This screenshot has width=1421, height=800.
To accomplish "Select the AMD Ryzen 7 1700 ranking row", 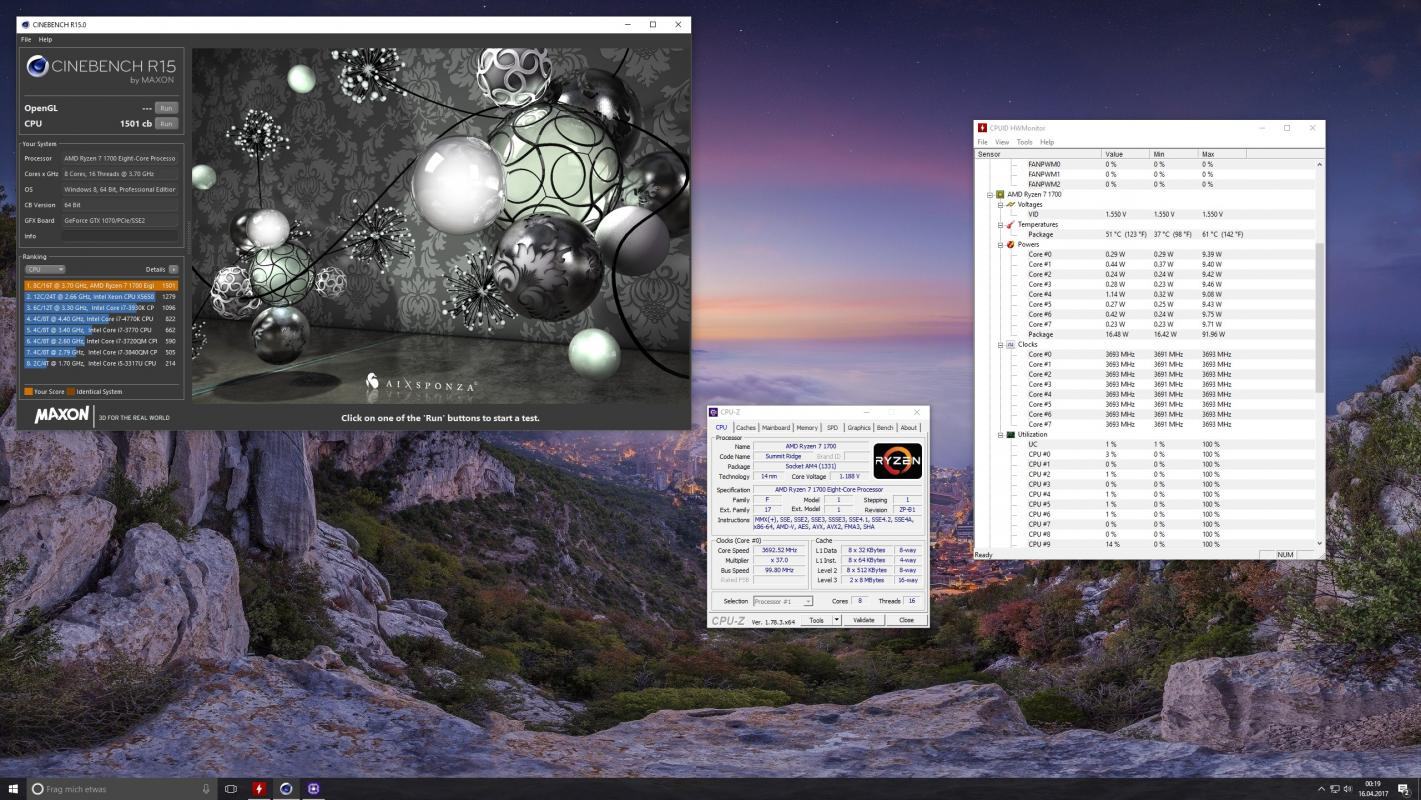I will click(101, 285).
